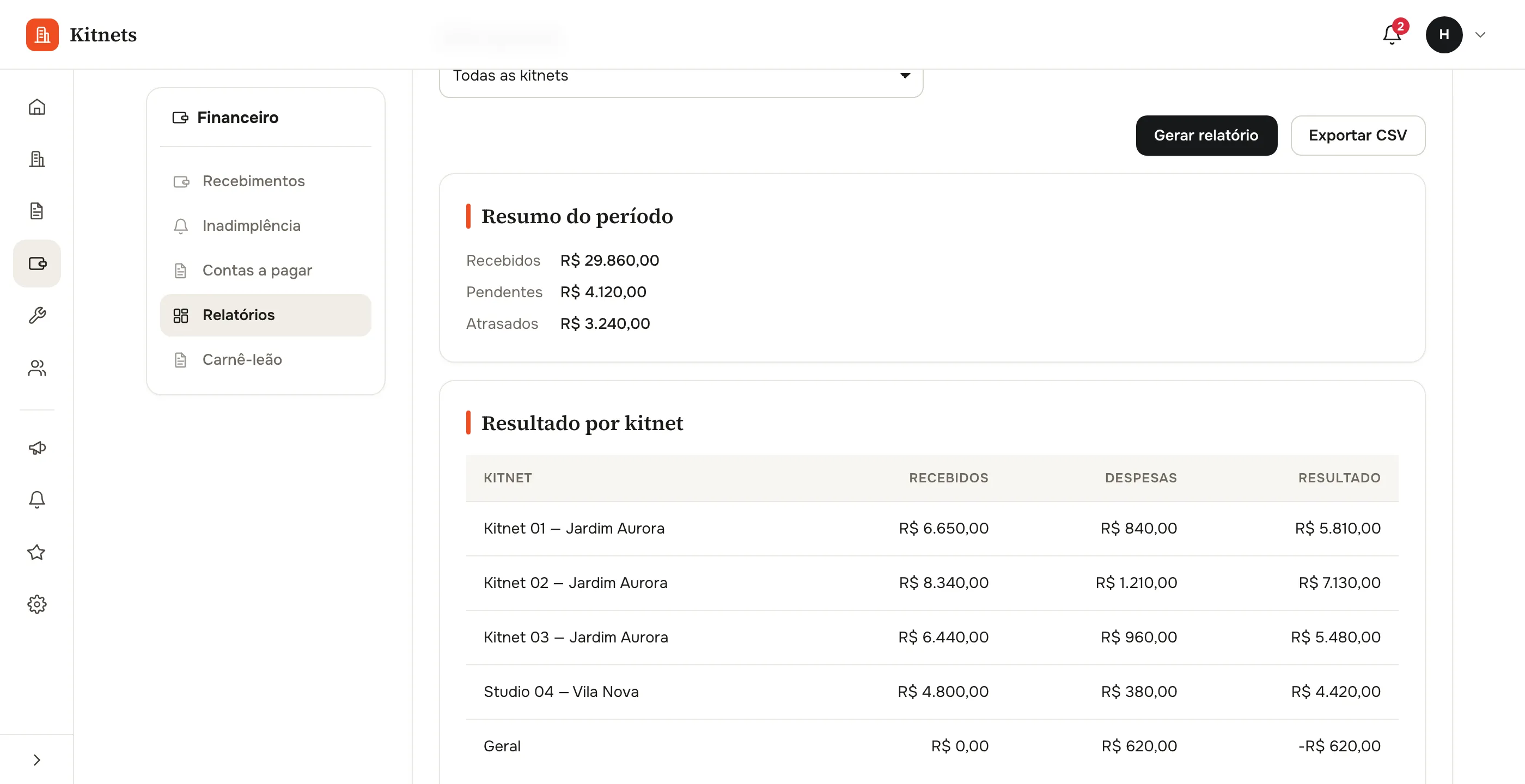Click expense amount R$ 960,00
This screenshot has width=1525, height=784.
click(x=1138, y=637)
